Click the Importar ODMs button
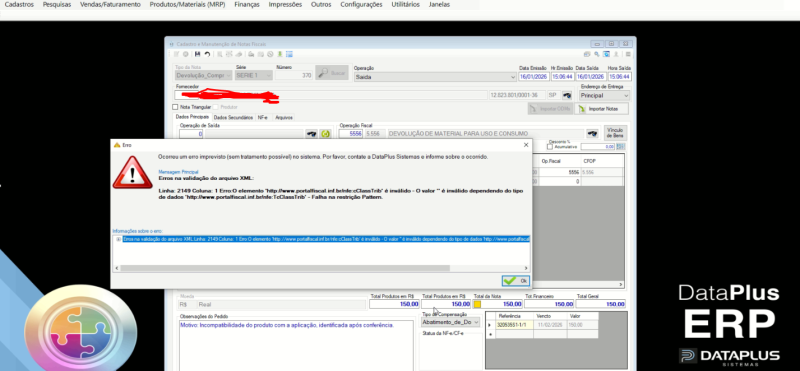Image resolution: width=800 pixels, height=371 pixels. click(x=550, y=109)
